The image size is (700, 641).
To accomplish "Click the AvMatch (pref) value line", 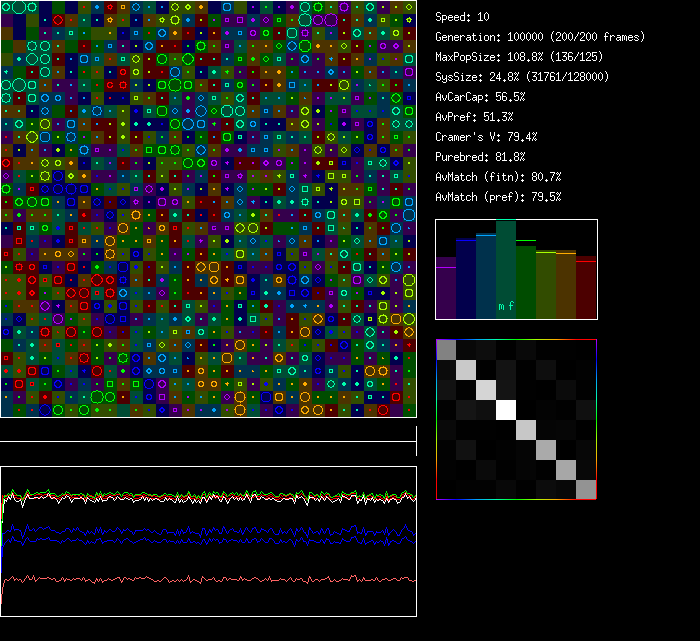I will [x=498, y=197].
